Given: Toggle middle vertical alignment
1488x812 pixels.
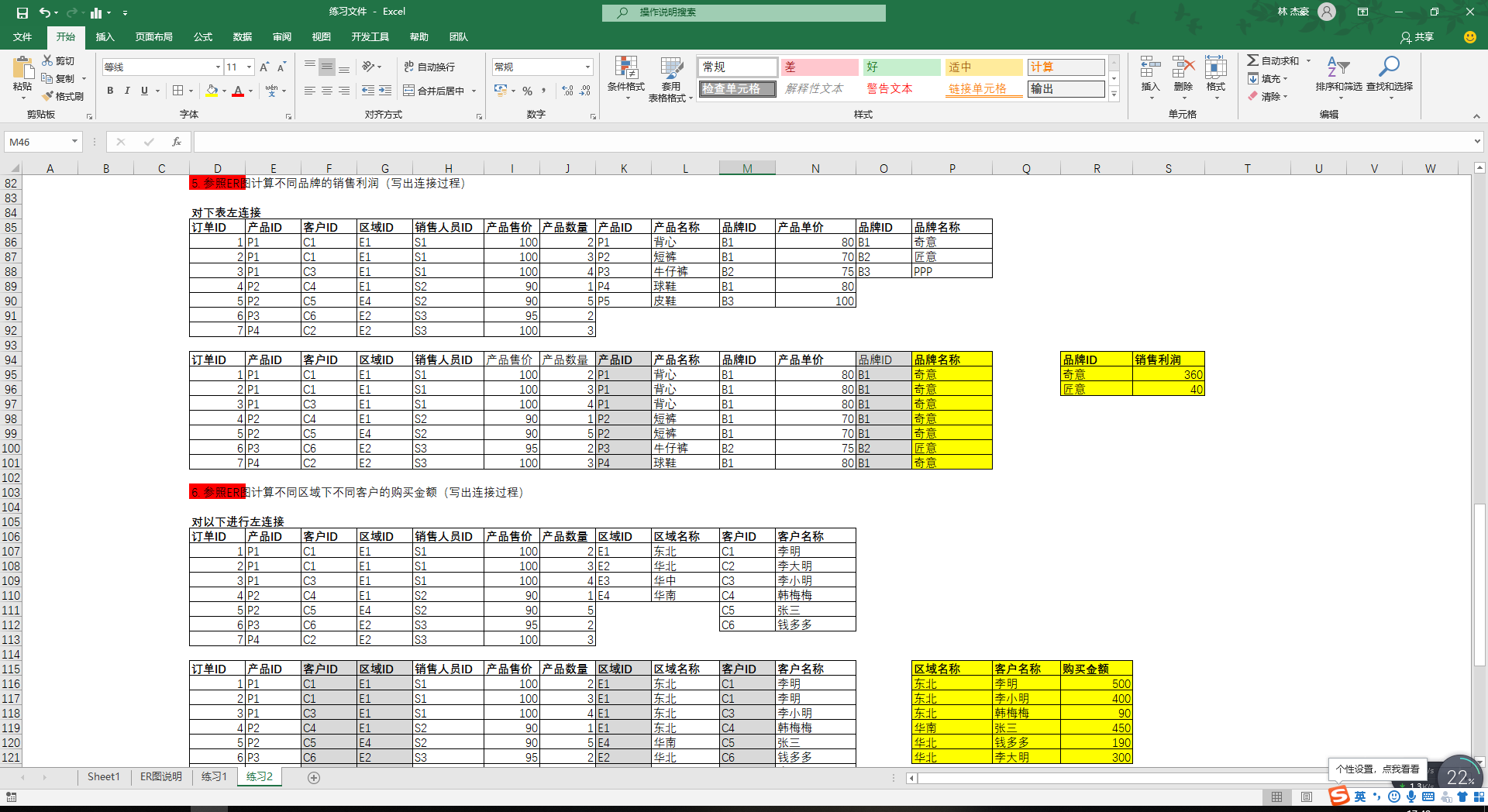Looking at the screenshot, I should 327,67.
